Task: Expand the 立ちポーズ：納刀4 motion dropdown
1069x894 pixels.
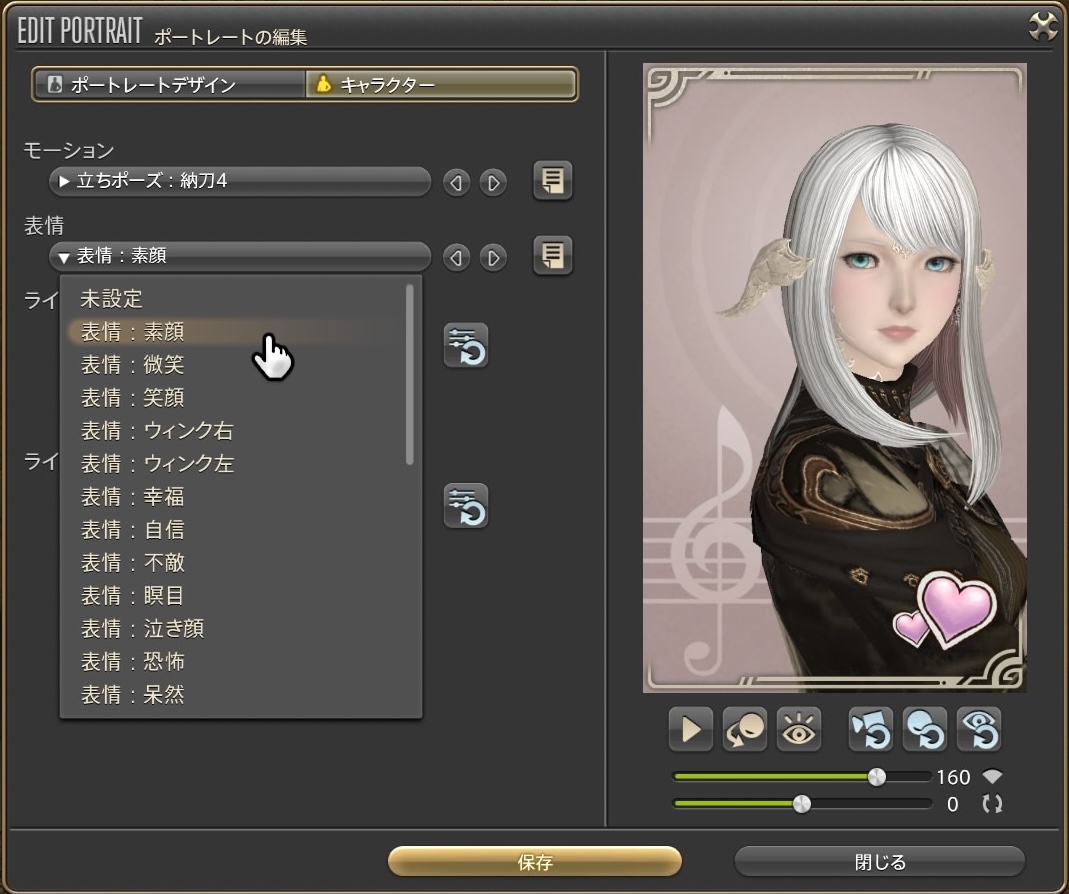Action: tap(240, 182)
